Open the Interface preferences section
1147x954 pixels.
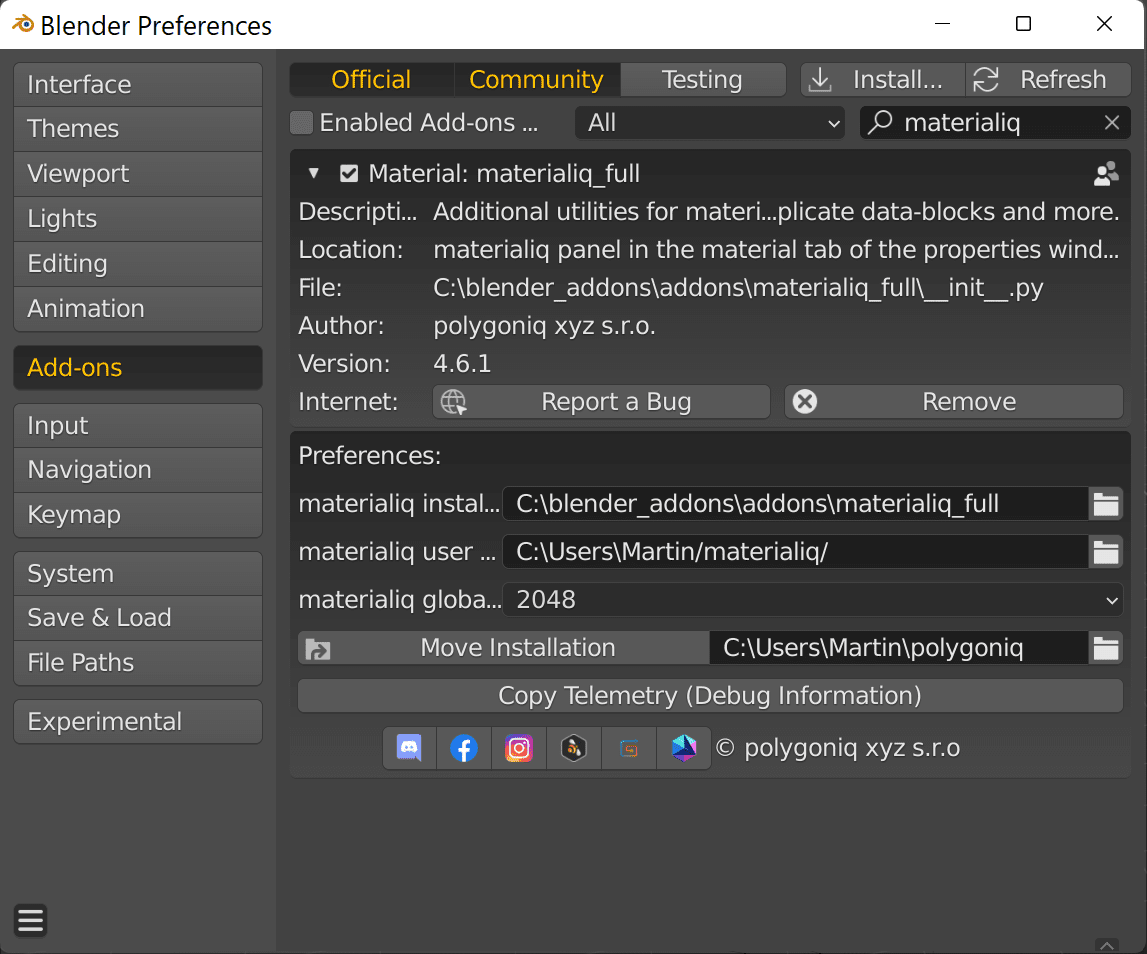[138, 85]
